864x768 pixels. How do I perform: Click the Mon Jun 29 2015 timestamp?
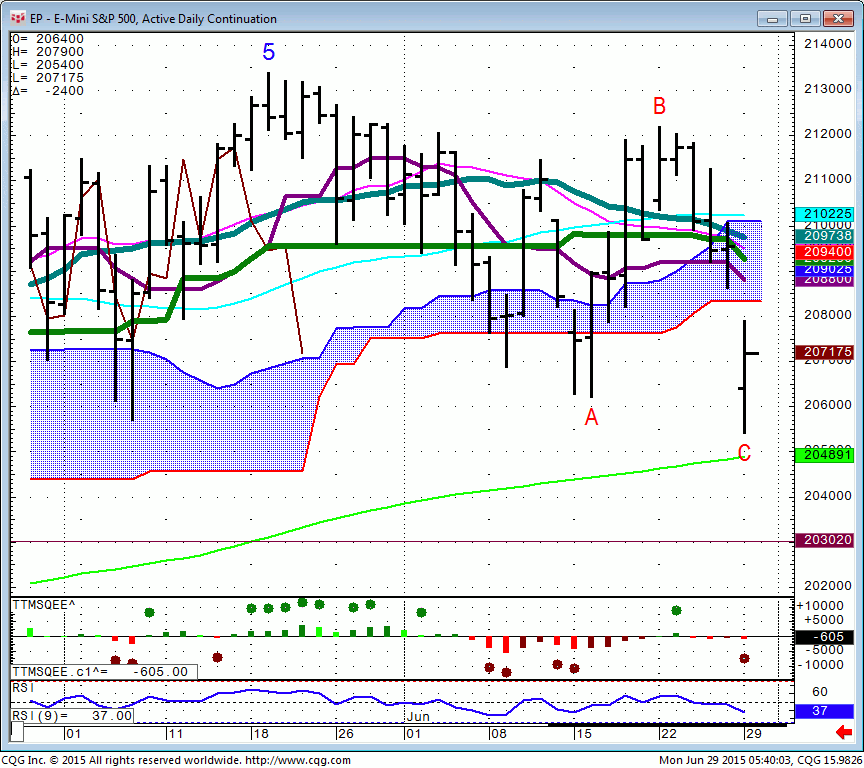point(727,760)
